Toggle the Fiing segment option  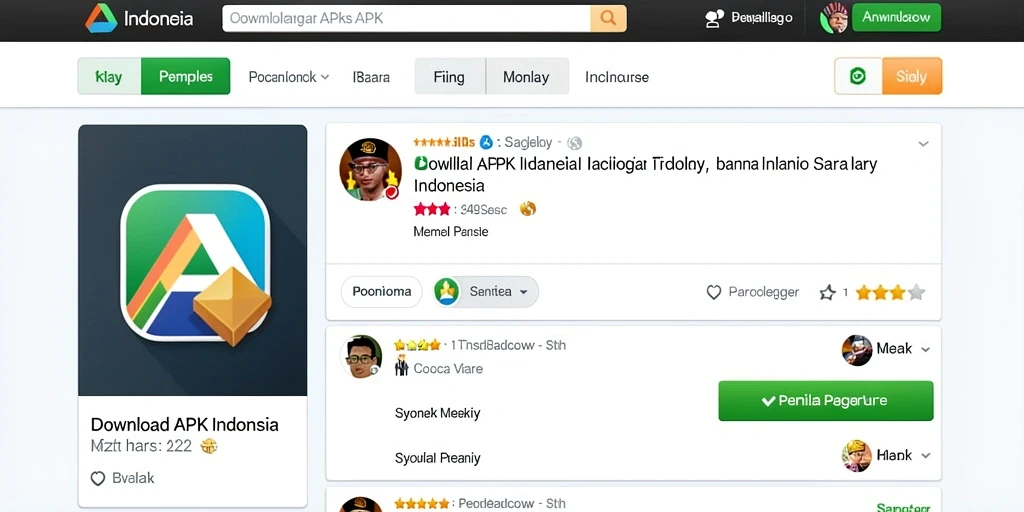449,76
